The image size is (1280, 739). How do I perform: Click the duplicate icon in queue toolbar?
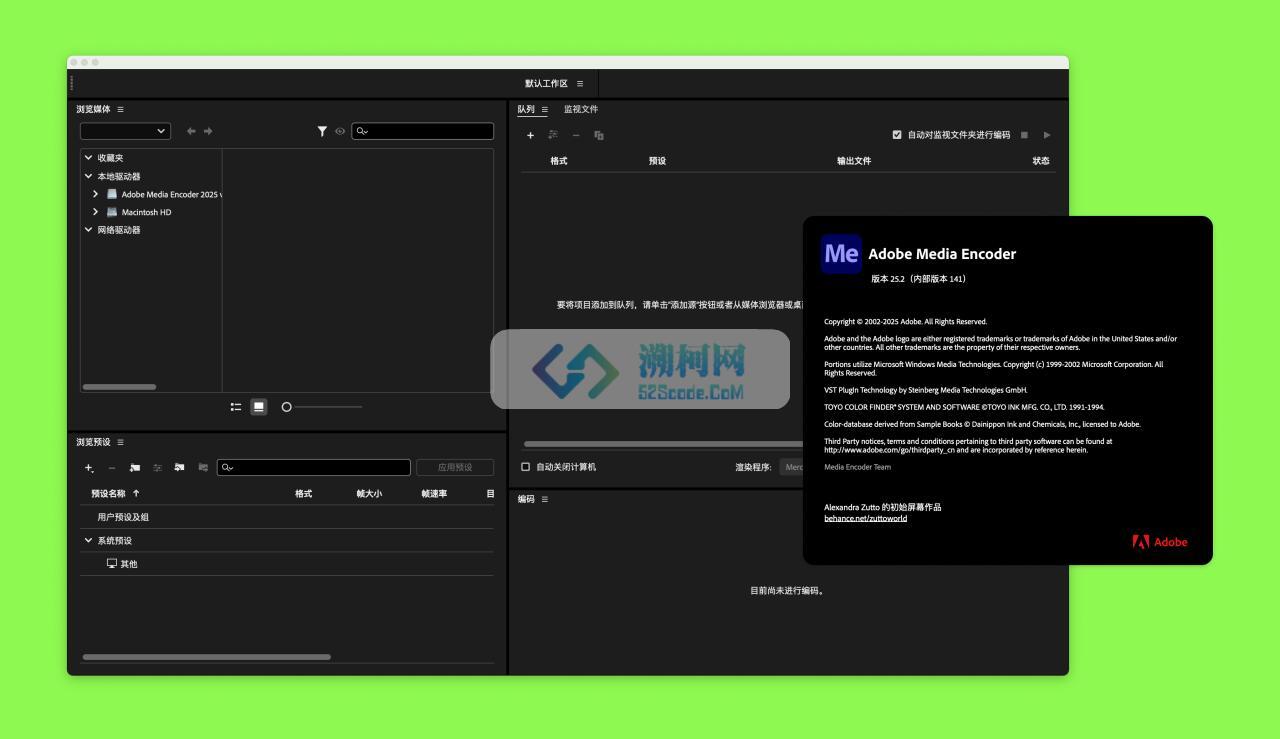[x=599, y=135]
